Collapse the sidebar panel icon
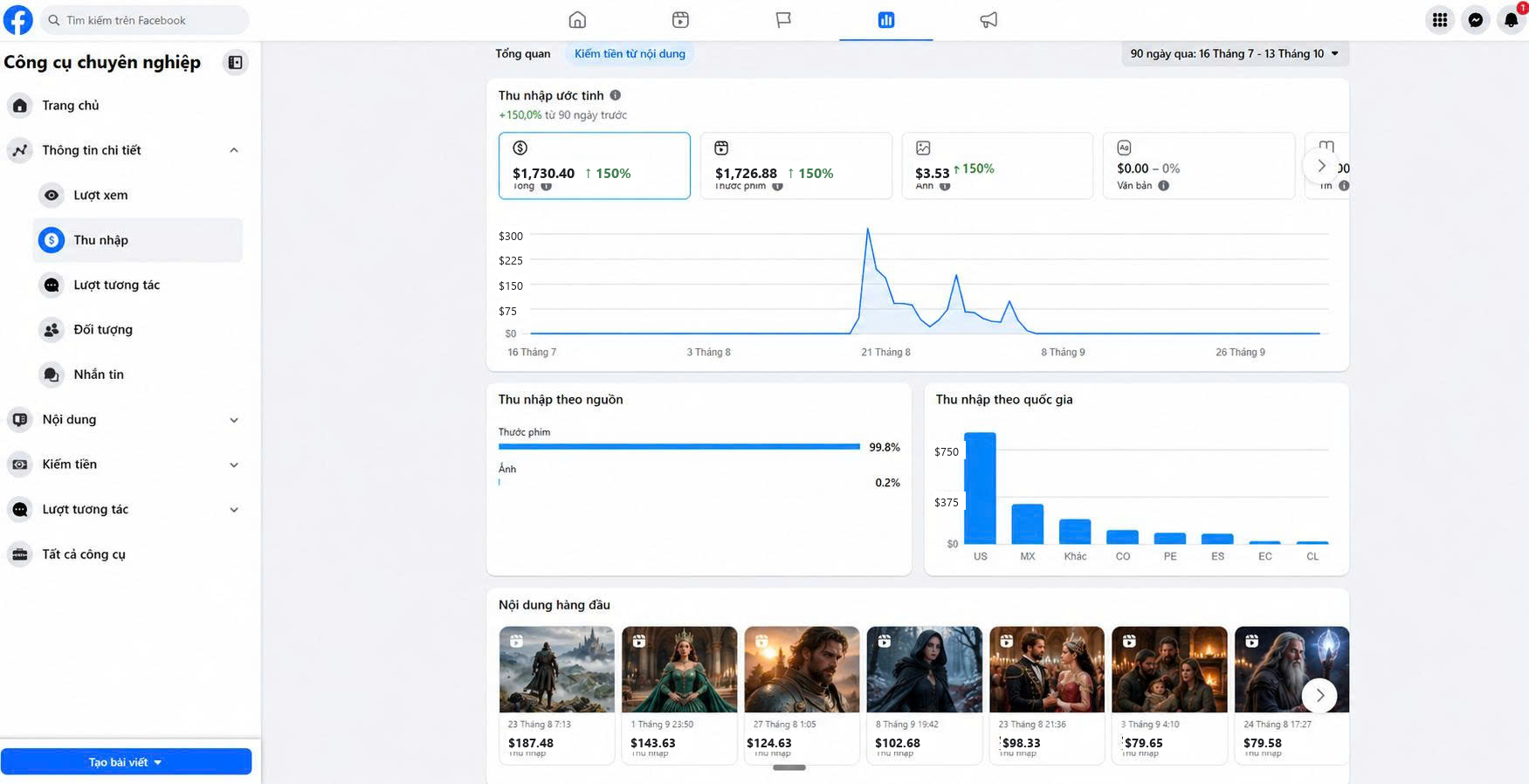Screen dimensions: 1529x784 (235, 62)
